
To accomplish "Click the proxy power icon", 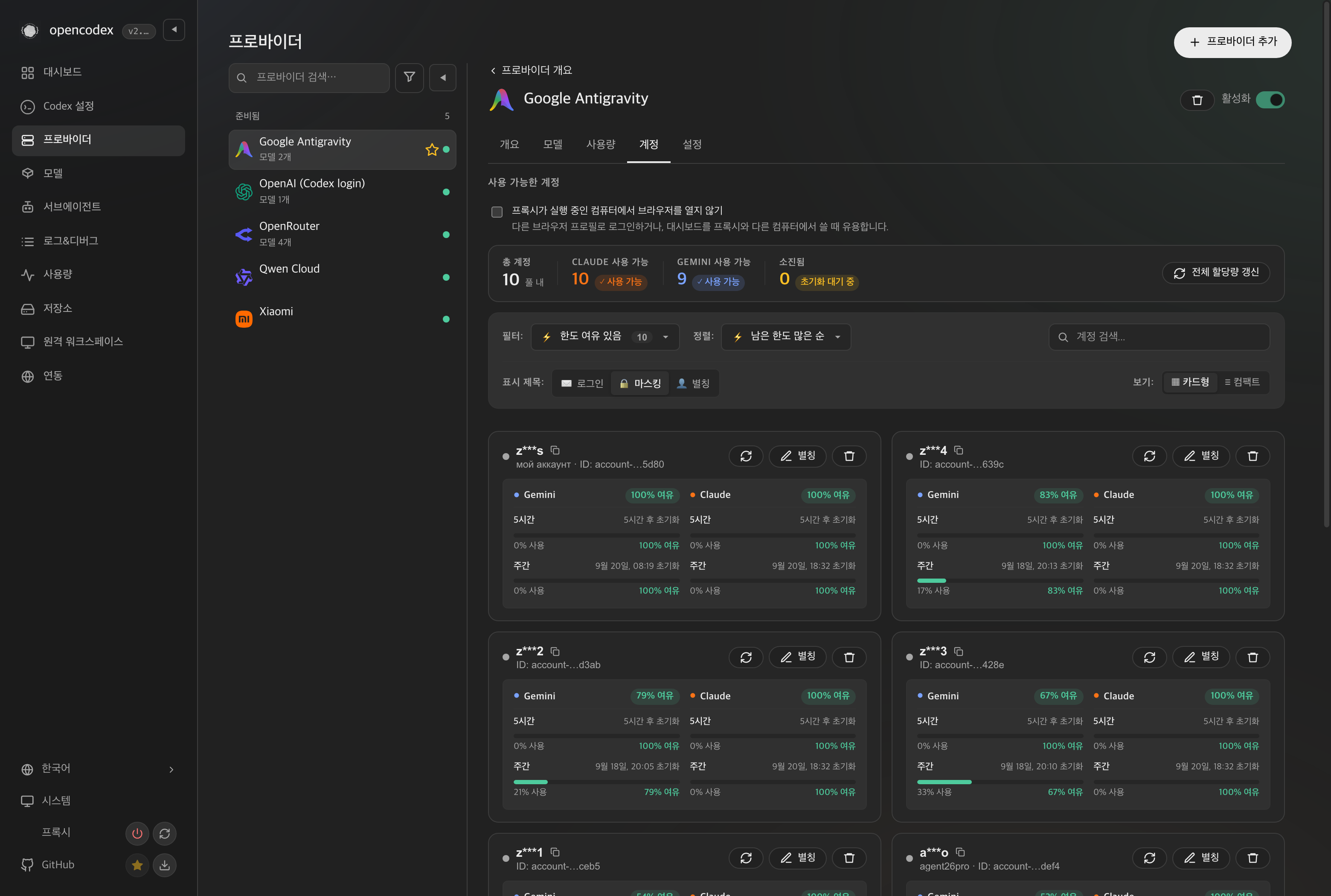I will click(137, 833).
